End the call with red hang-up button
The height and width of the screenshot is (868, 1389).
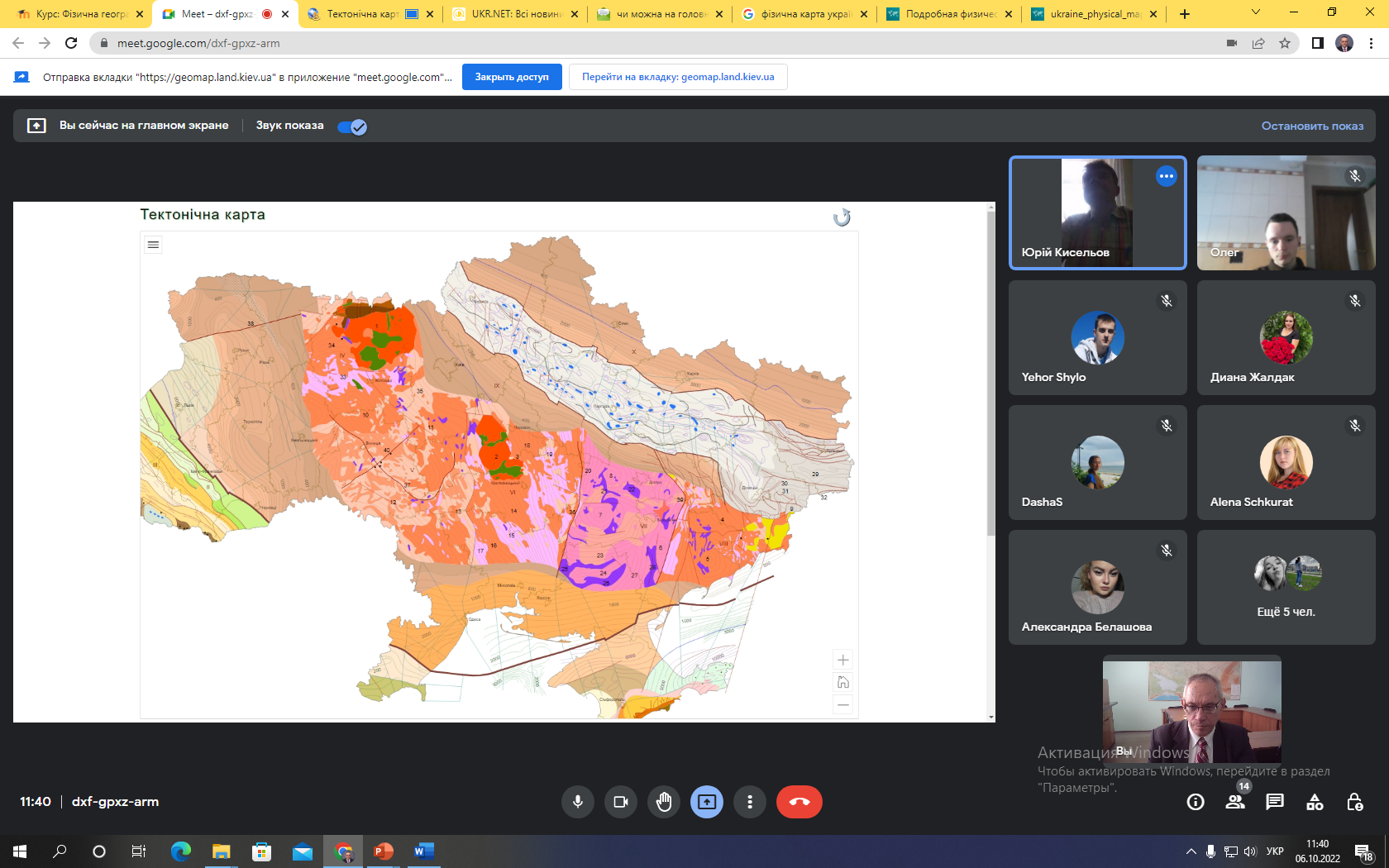pos(799,802)
